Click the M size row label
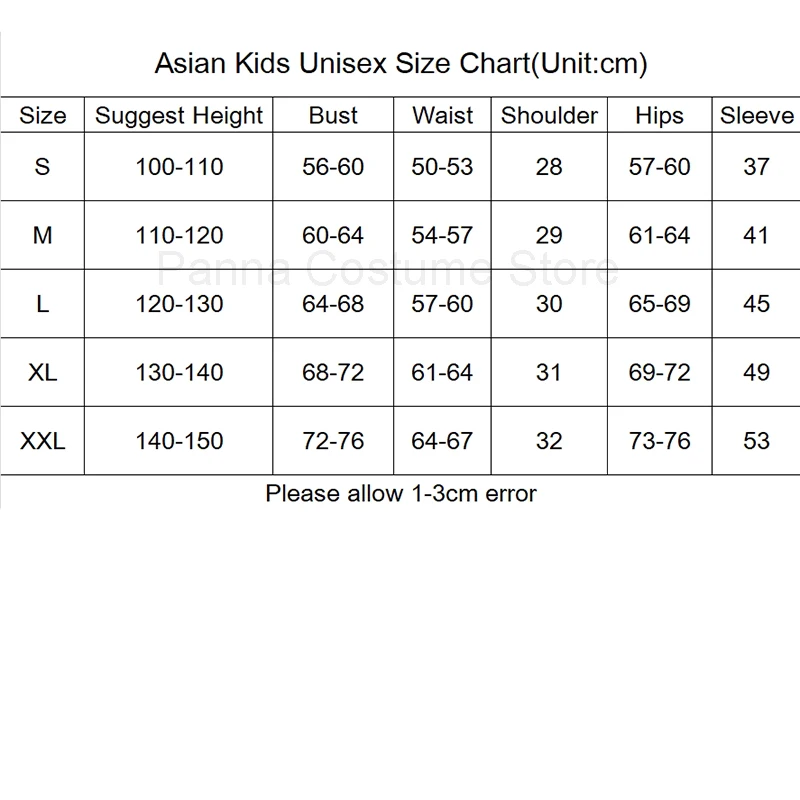Viewport: 800px width, 800px height. (42, 235)
